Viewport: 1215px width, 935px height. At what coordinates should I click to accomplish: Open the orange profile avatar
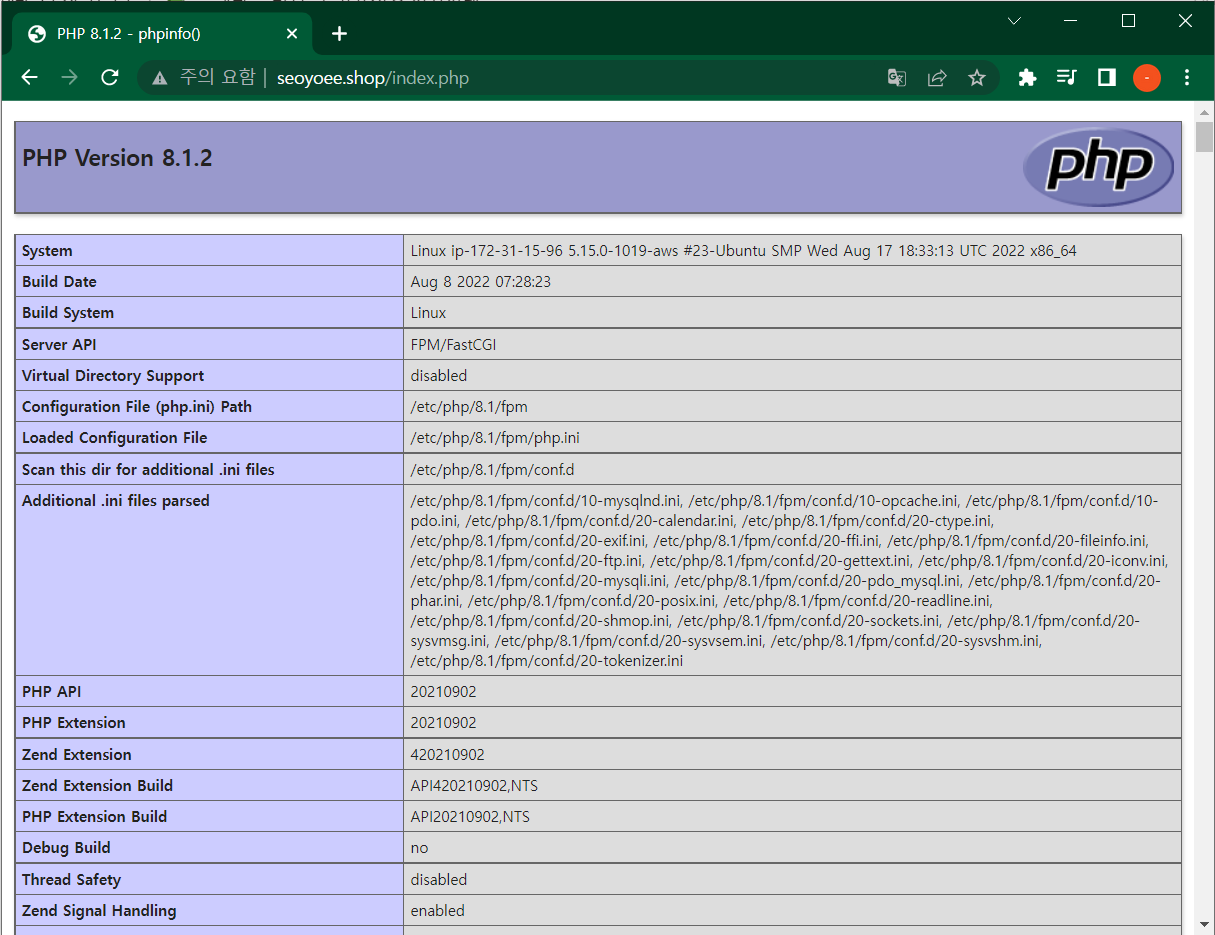[1147, 78]
